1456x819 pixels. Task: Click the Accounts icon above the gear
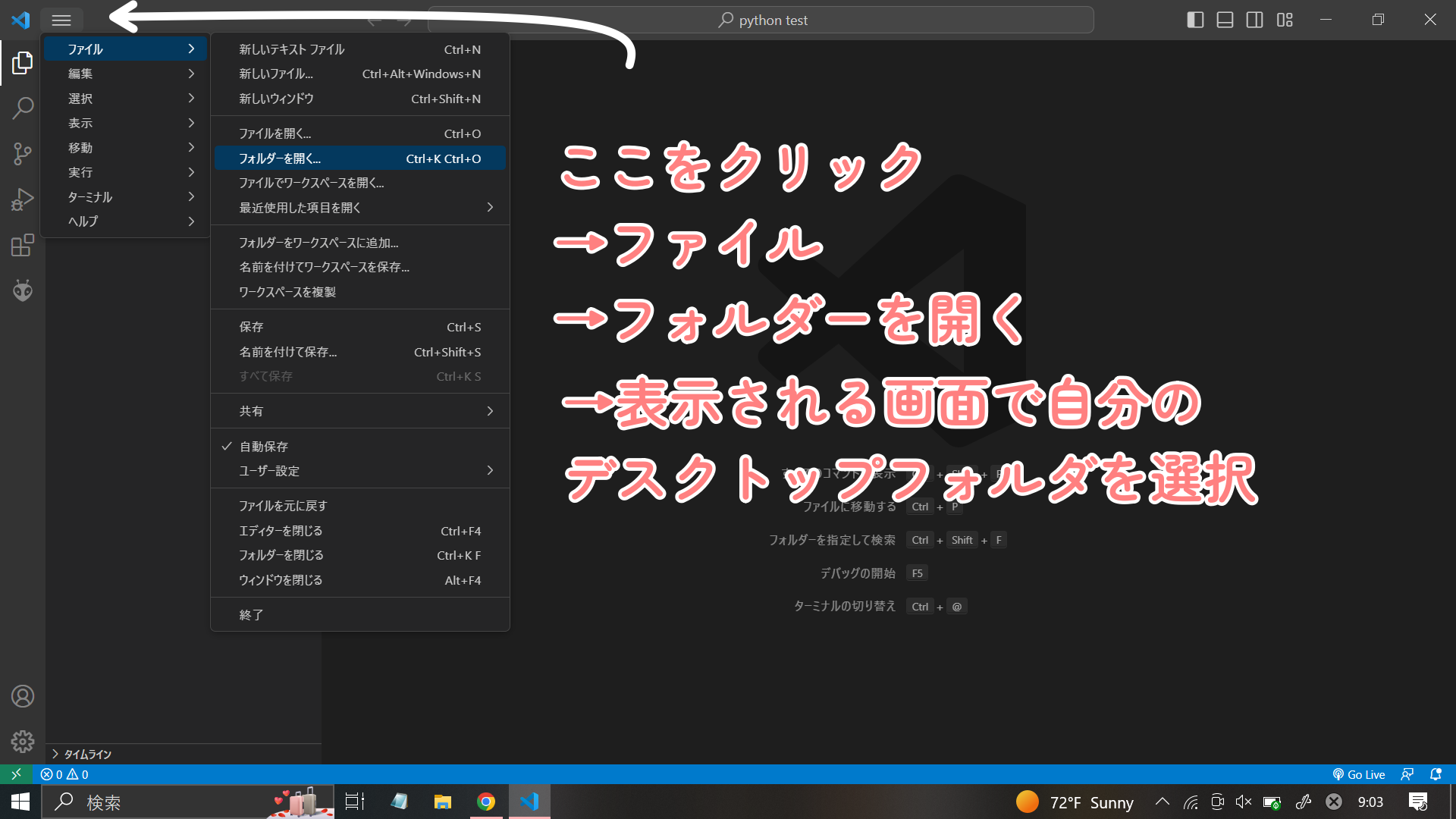pos(22,696)
